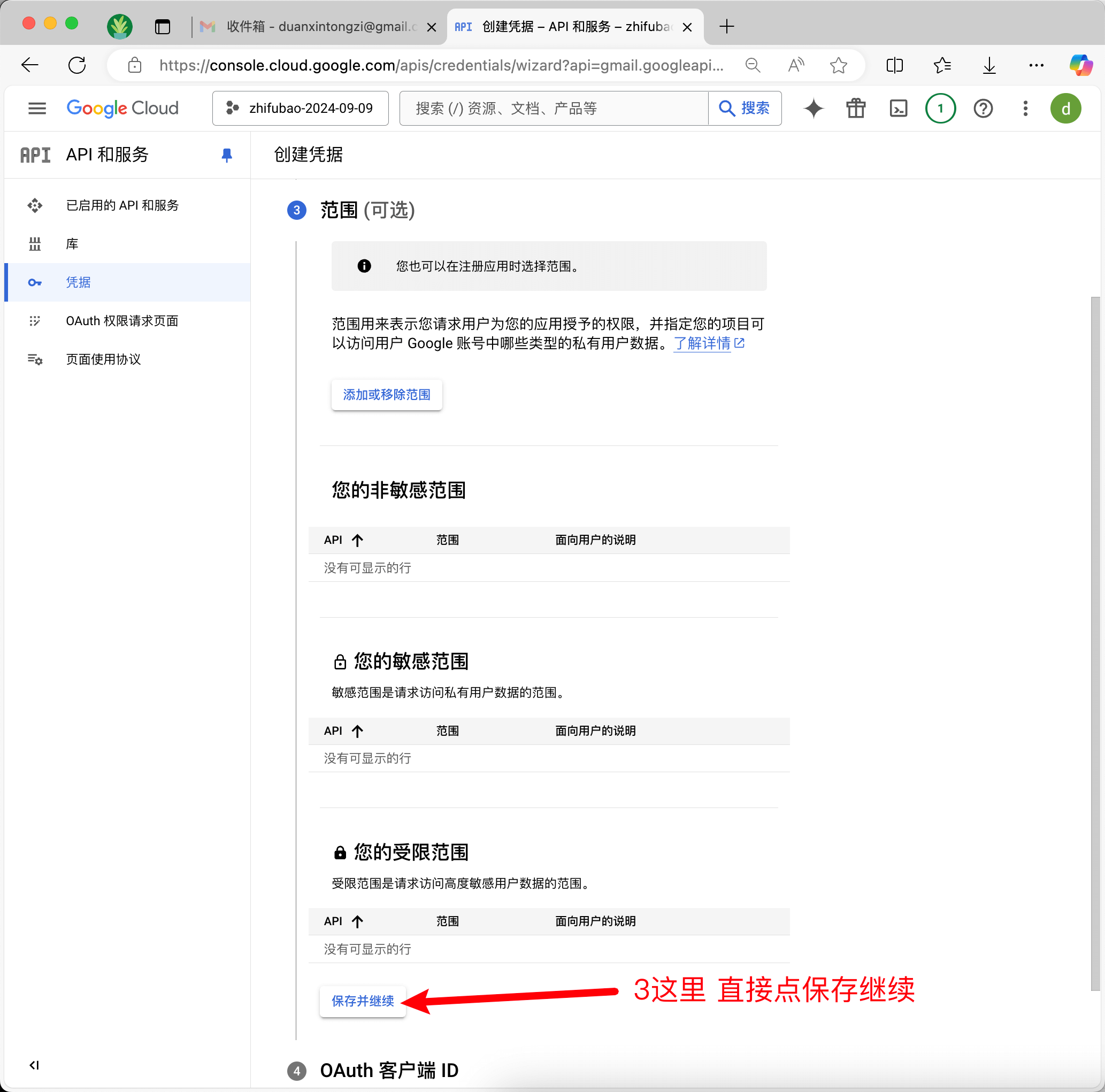Open project selector zhifubao-2024-09-09

(x=300, y=108)
